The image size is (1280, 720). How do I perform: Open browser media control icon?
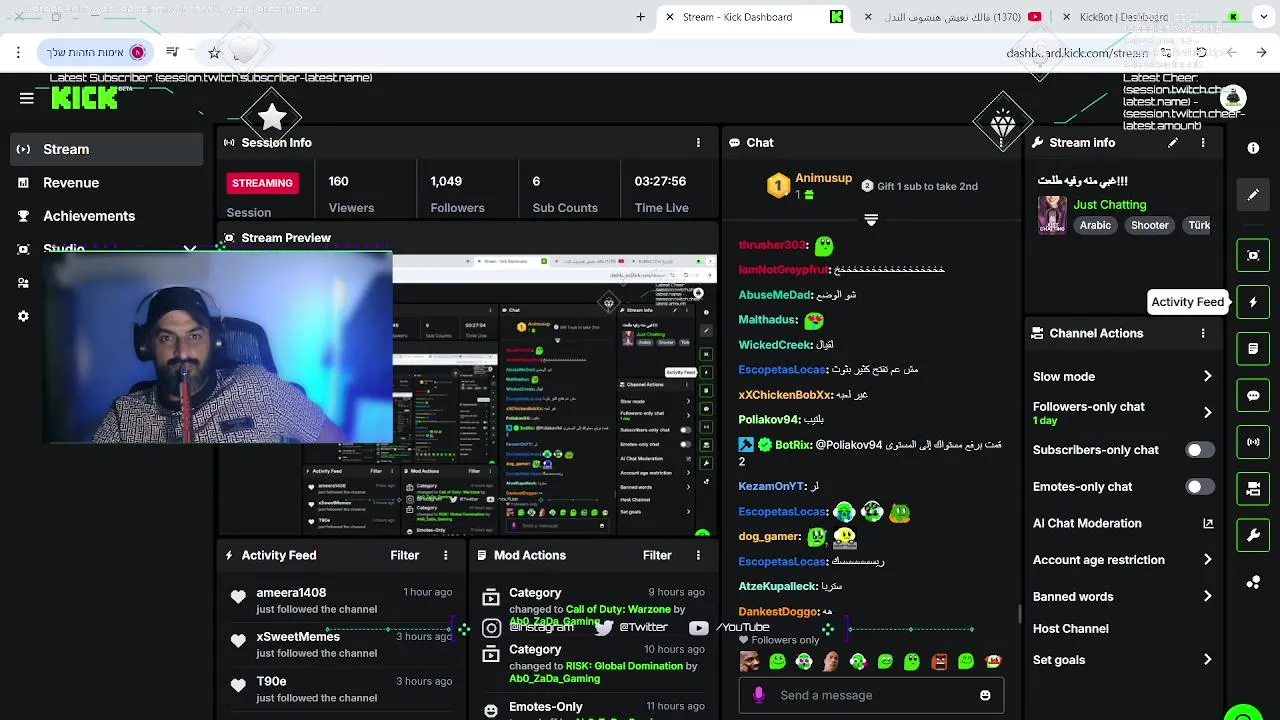[173, 52]
